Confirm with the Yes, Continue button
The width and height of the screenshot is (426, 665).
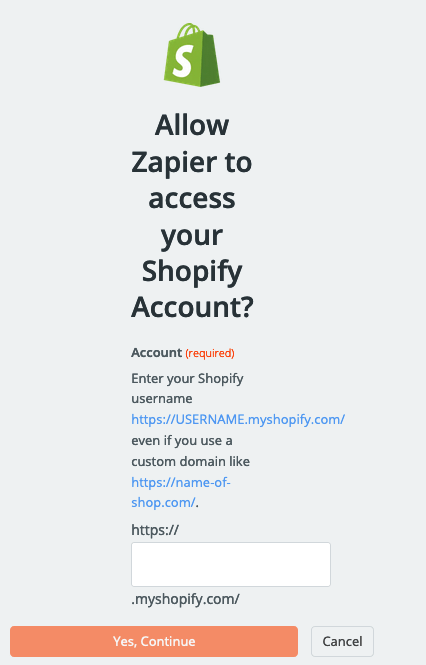[x=154, y=641]
